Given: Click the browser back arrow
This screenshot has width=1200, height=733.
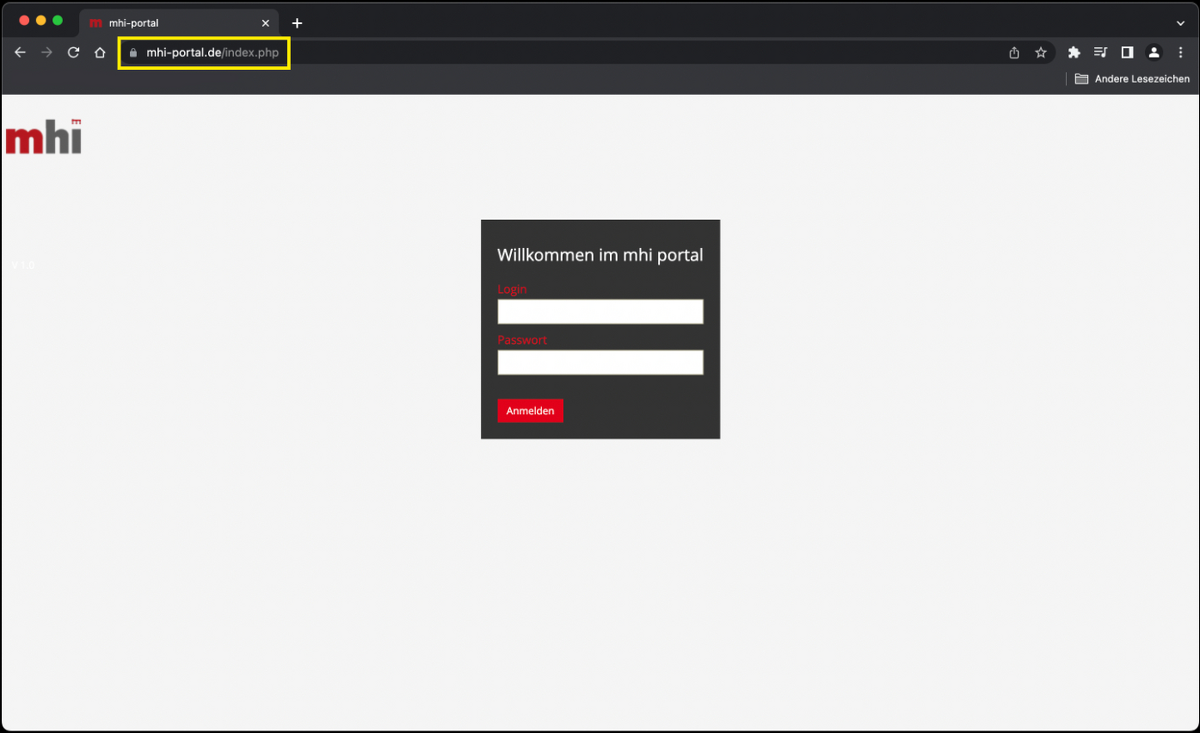Looking at the screenshot, I should [x=20, y=53].
